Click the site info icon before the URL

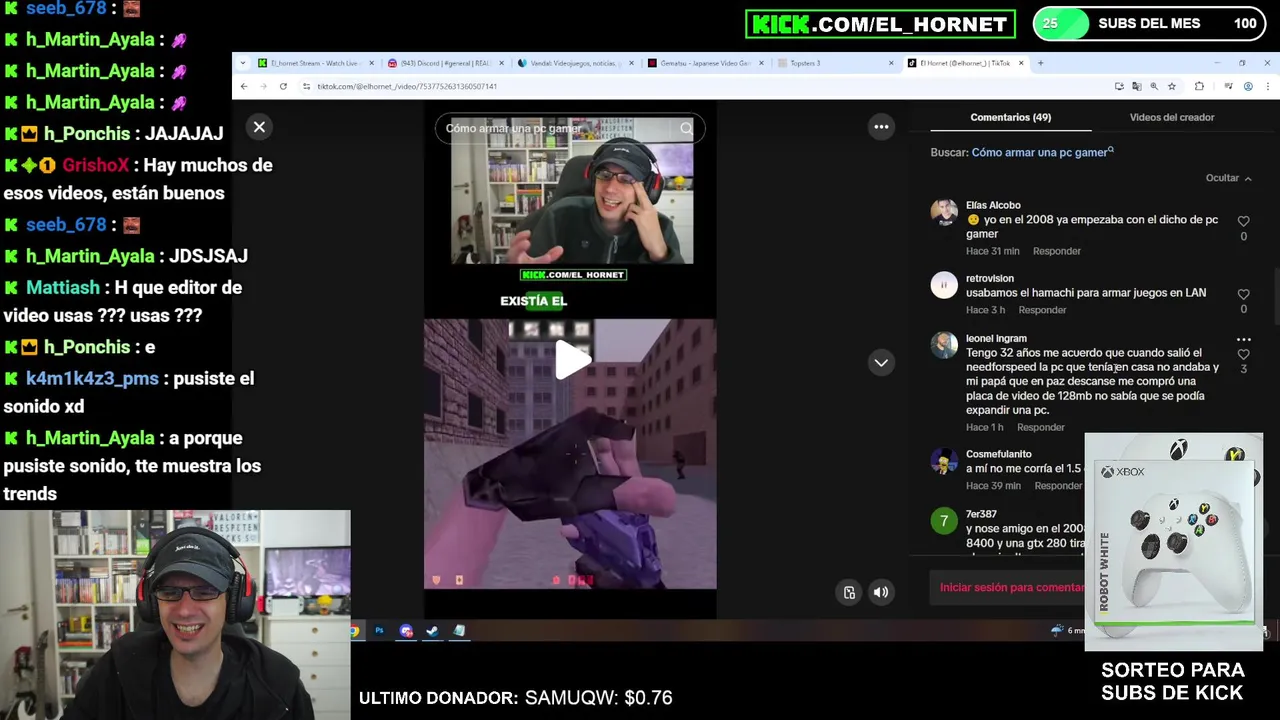306,87
